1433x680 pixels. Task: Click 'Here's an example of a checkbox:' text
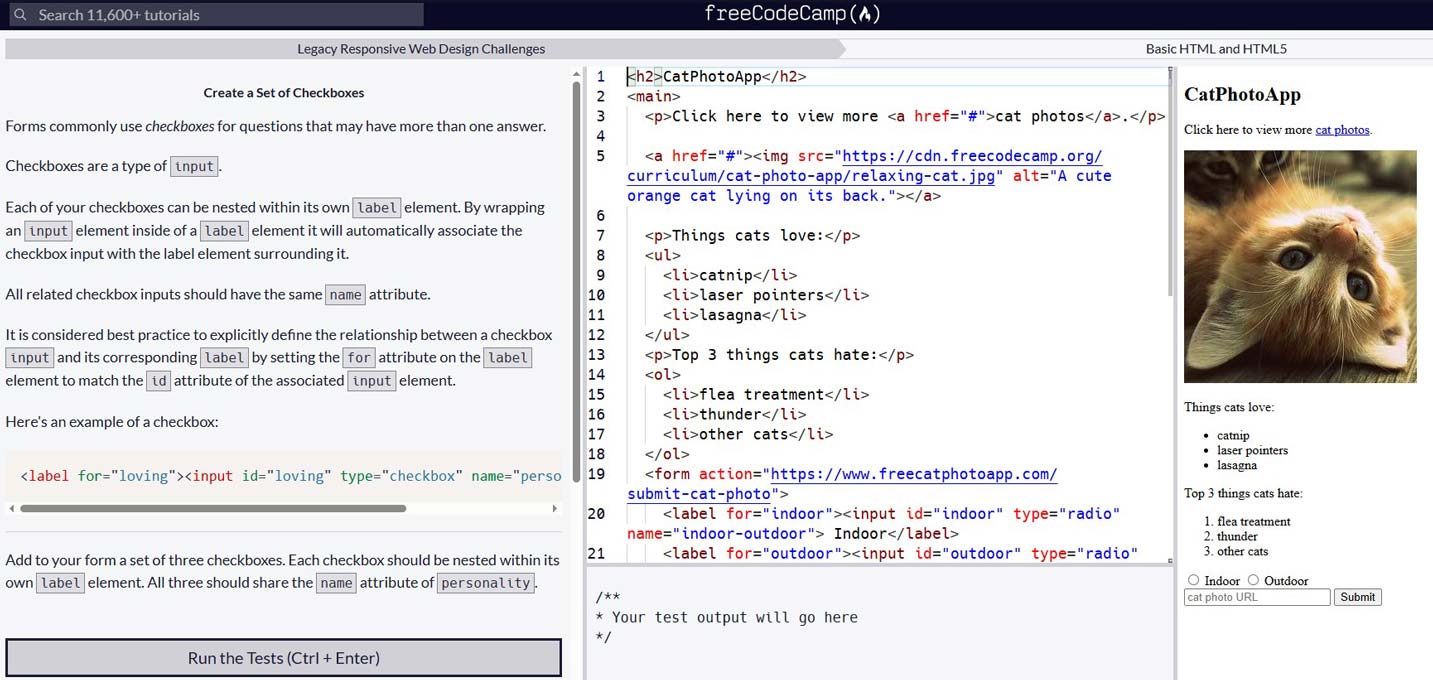112,422
